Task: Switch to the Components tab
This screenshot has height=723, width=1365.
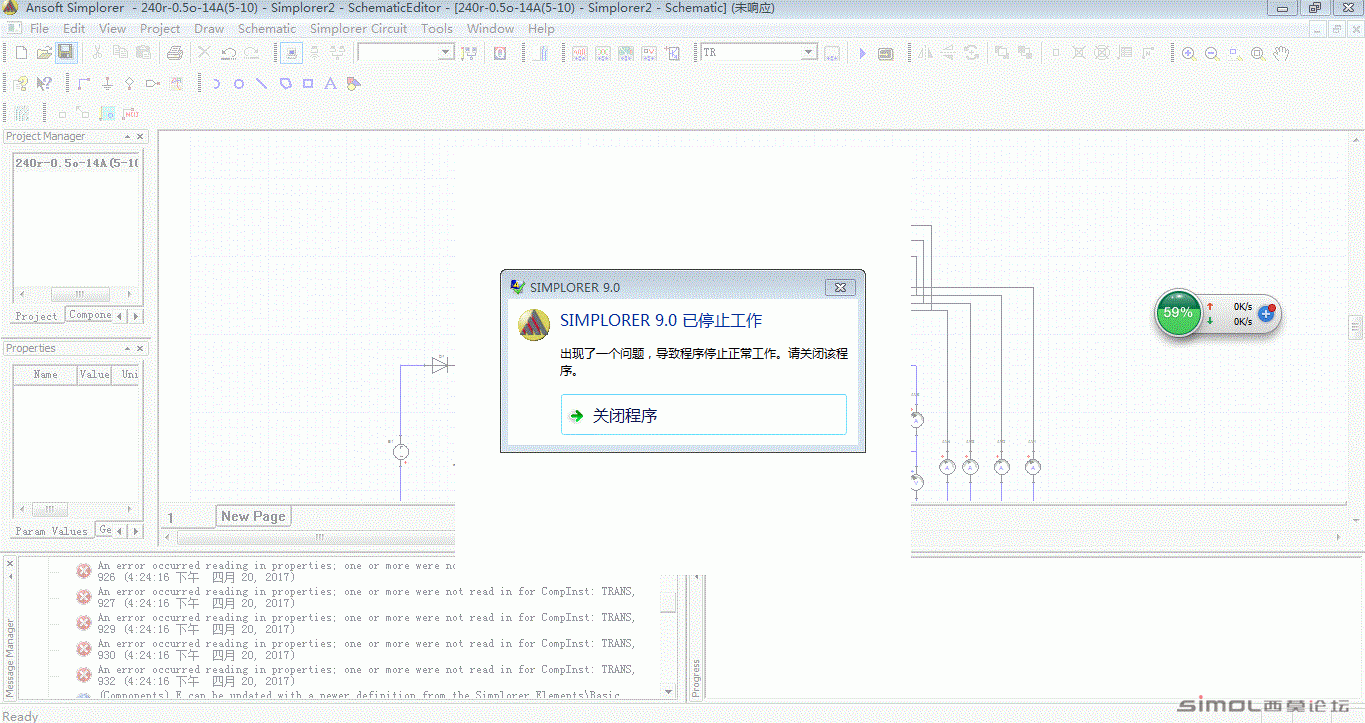Action: click(90, 315)
